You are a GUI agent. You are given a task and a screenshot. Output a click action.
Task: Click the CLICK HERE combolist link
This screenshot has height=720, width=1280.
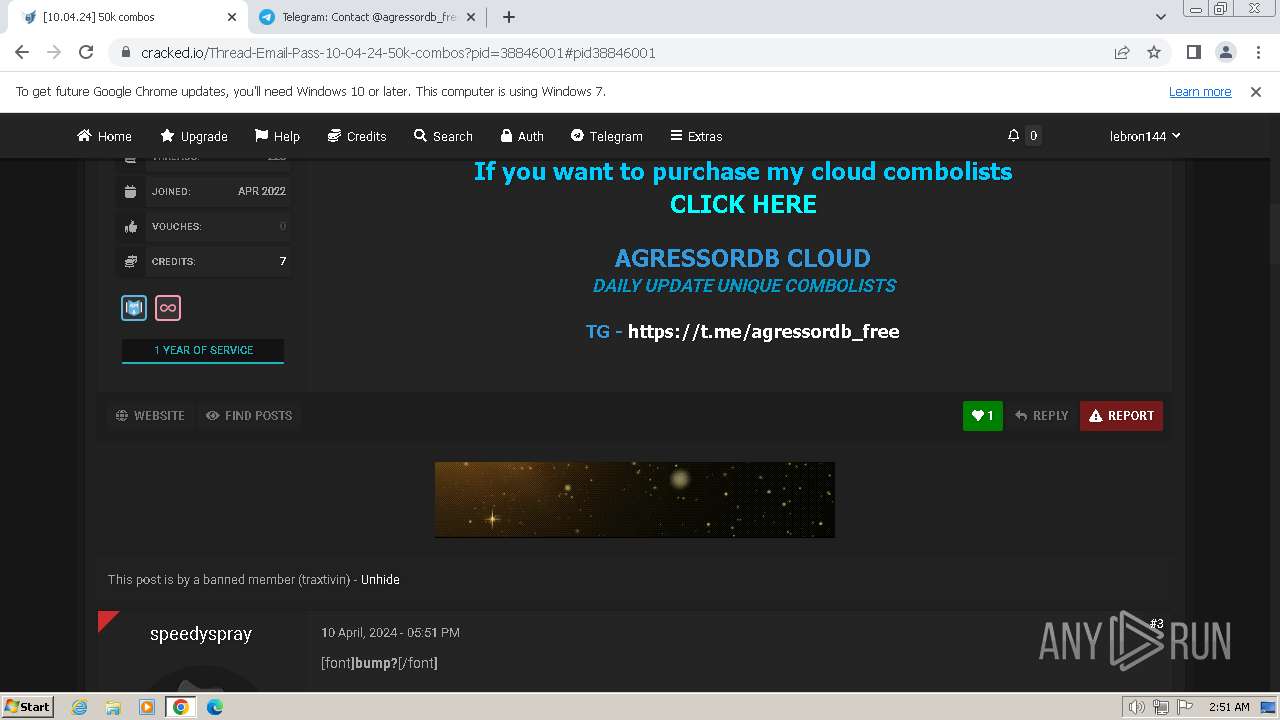[x=743, y=204]
